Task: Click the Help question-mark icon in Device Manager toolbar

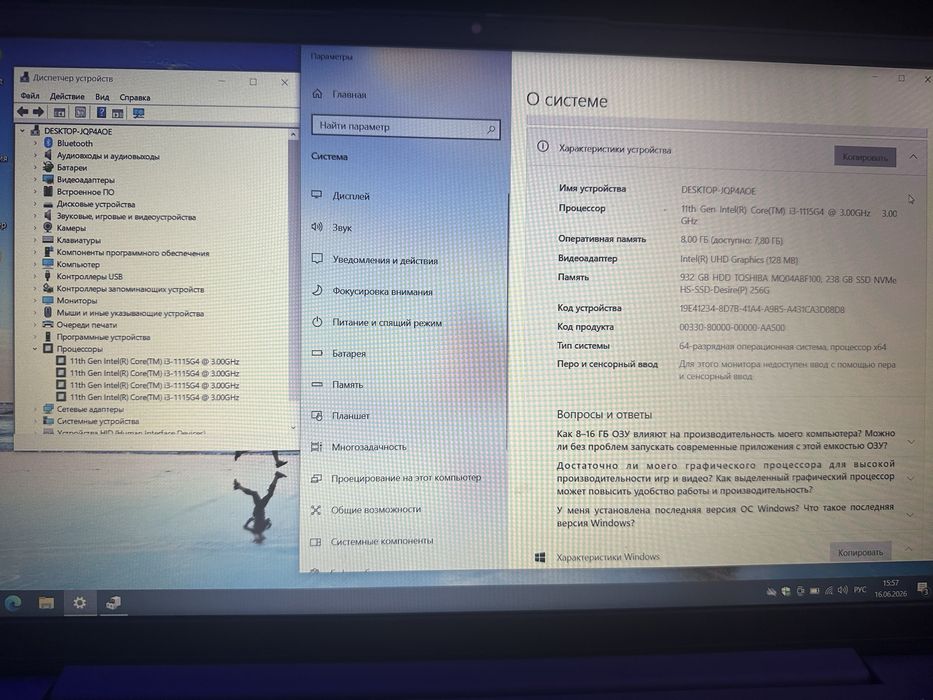Action: [101, 112]
